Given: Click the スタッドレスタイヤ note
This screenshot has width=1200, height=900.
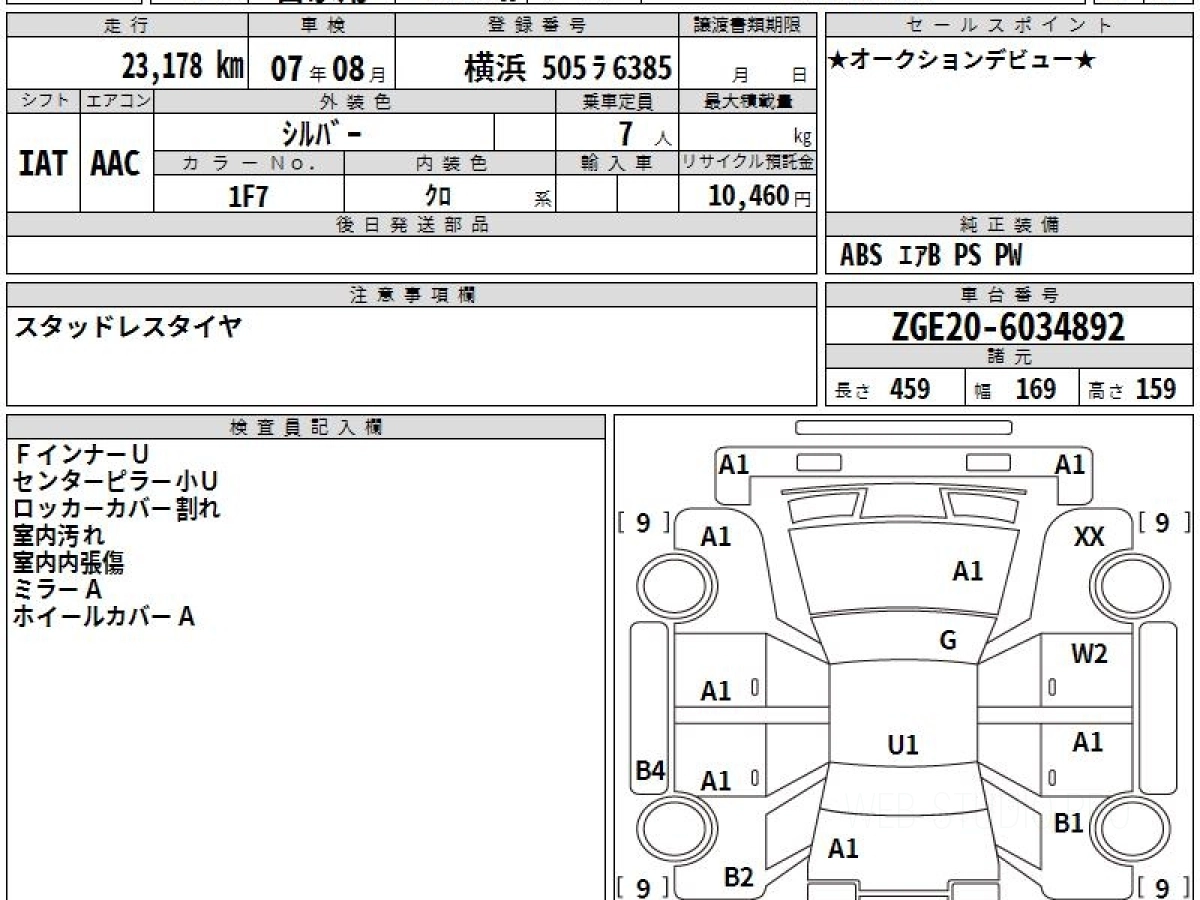Looking at the screenshot, I should pos(127,326).
